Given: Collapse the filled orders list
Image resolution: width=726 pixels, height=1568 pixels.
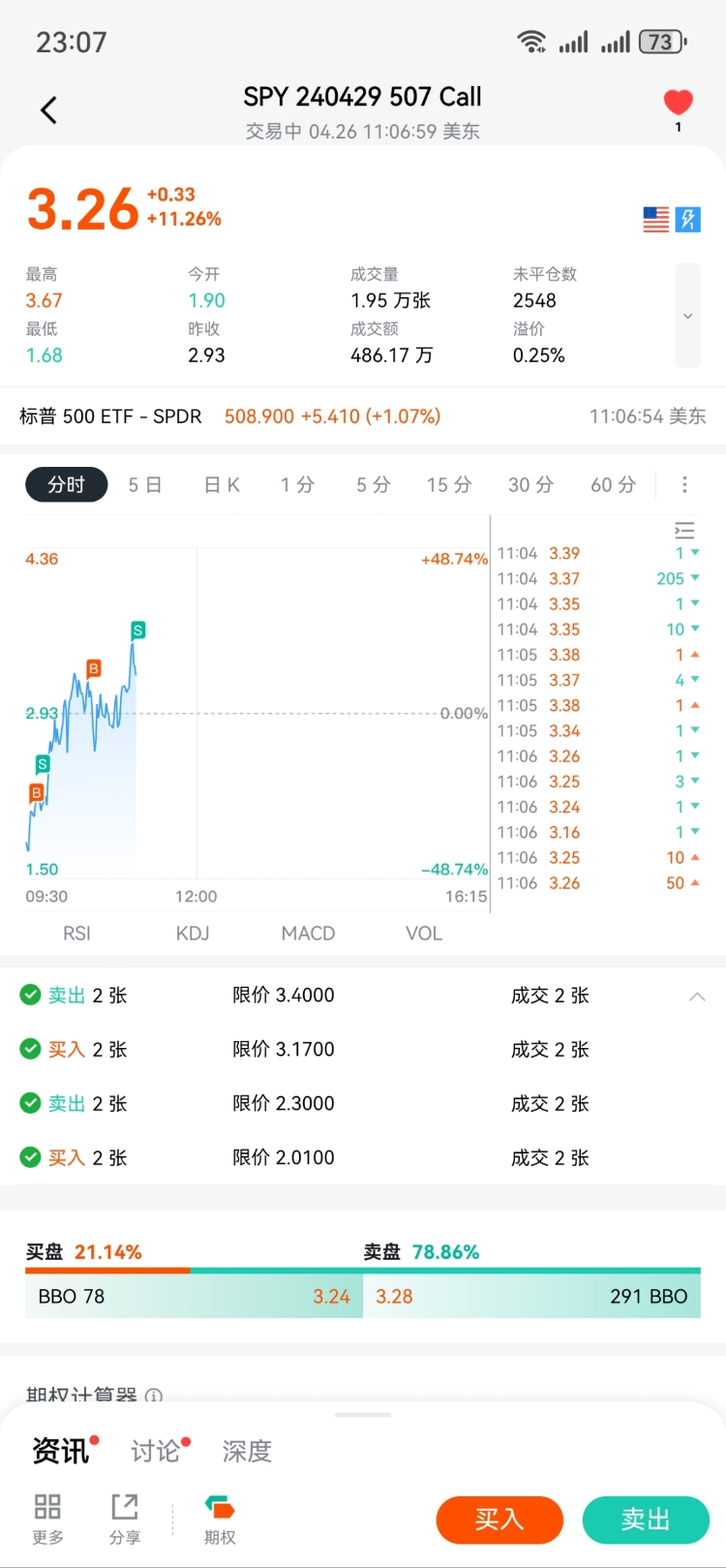Looking at the screenshot, I should (697, 997).
